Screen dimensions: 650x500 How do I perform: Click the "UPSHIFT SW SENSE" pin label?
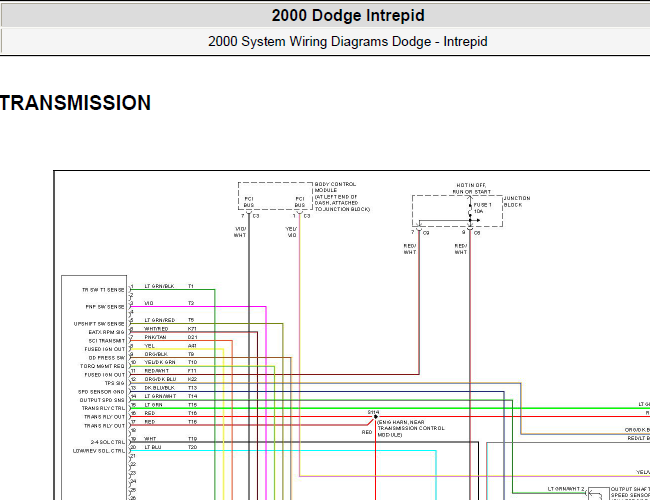pyautogui.click(x=99, y=324)
